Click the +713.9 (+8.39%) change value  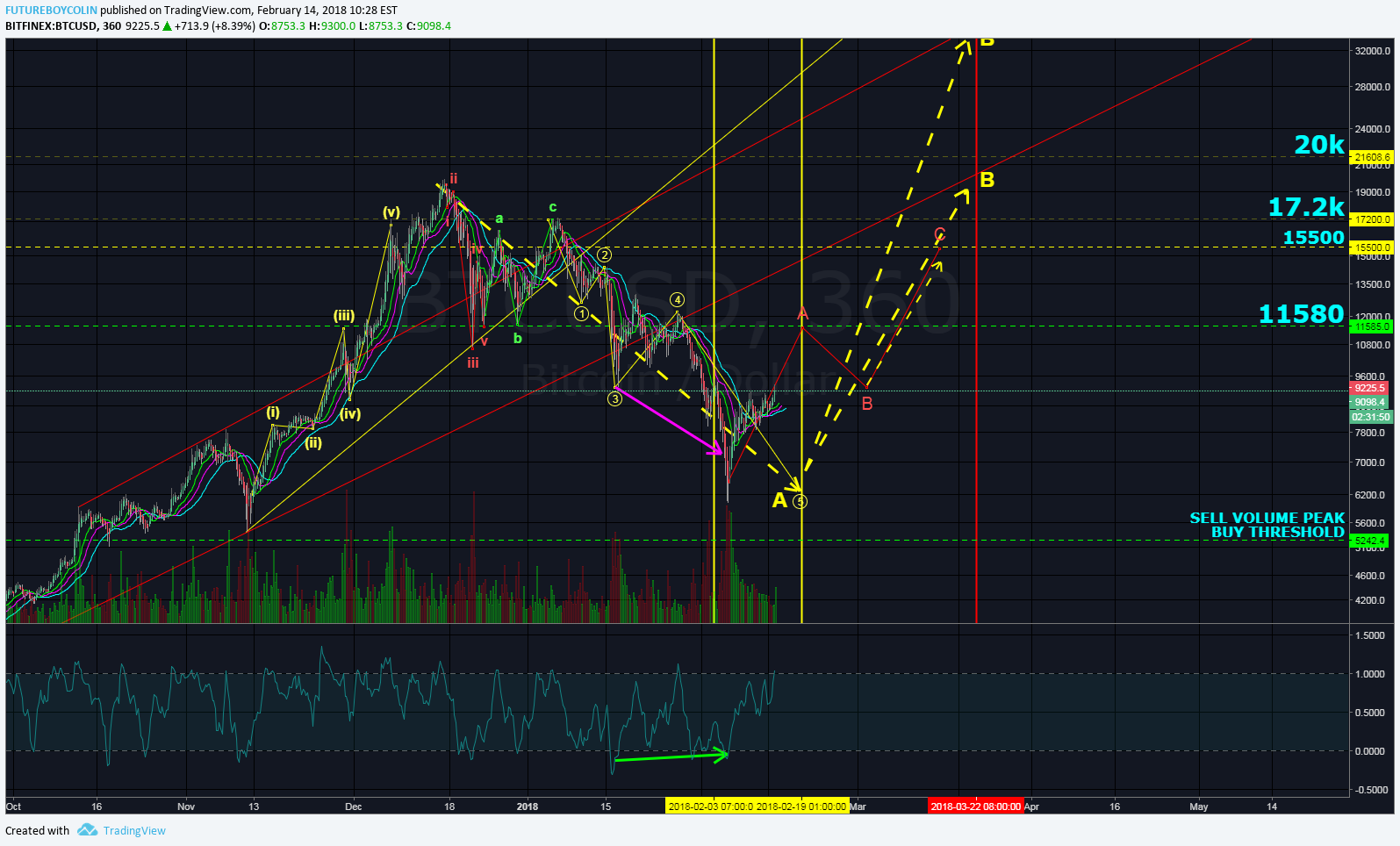(215, 26)
